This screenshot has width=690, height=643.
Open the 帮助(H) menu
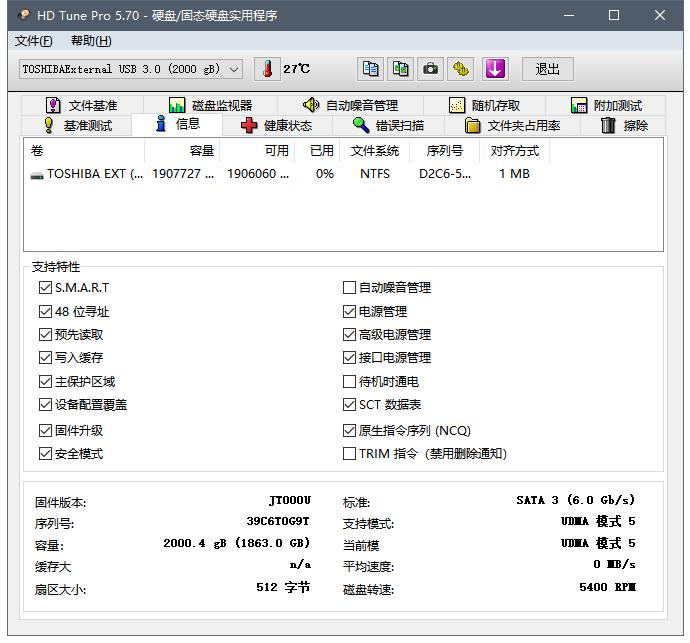[91, 41]
